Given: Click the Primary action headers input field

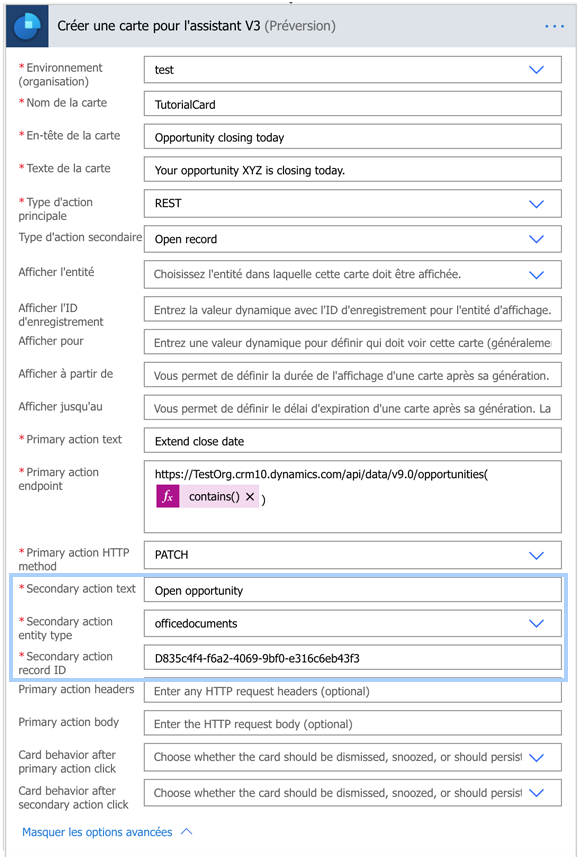Looking at the screenshot, I should coord(353,691).
